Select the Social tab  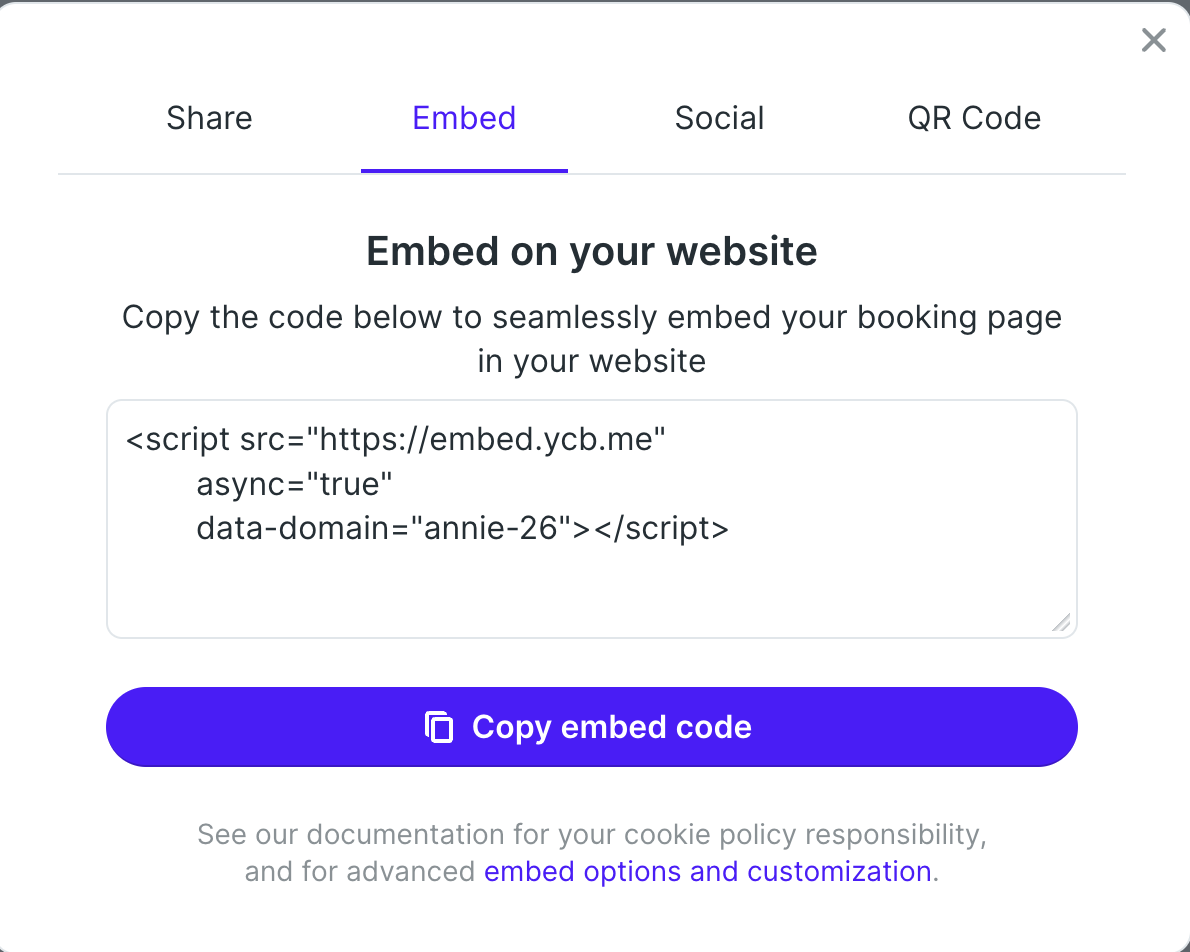point(719,117)
